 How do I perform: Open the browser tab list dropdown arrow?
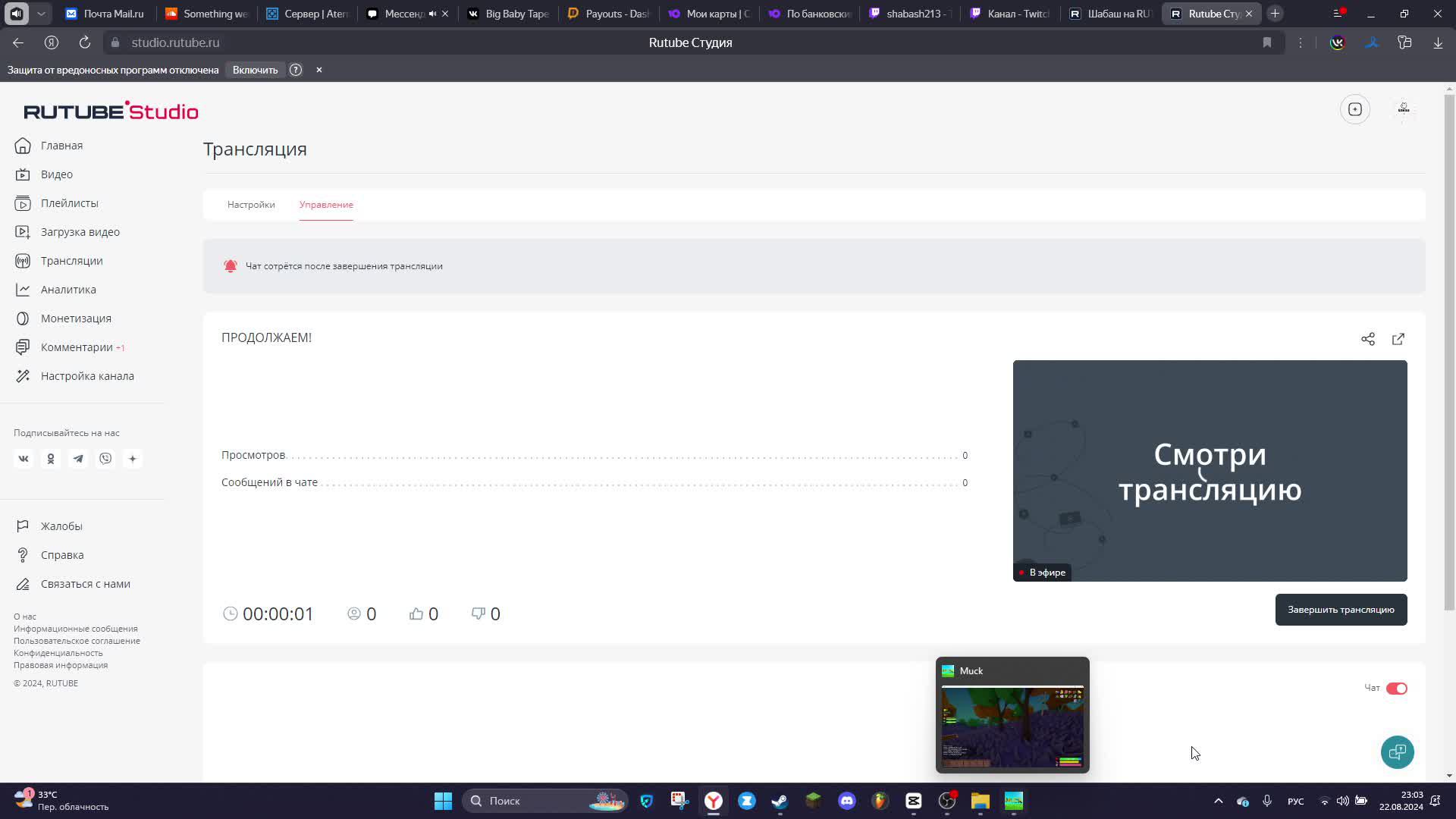(x=41, y=14)
